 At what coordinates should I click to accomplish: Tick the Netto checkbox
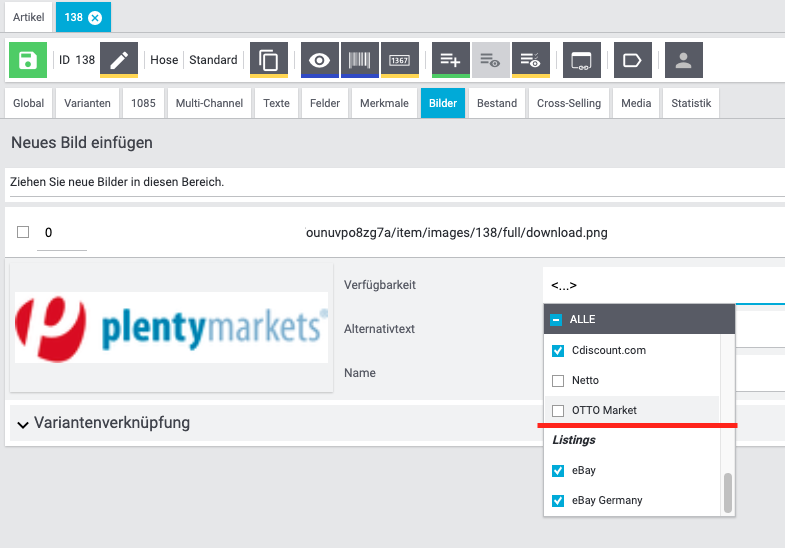tap(559, 381)
